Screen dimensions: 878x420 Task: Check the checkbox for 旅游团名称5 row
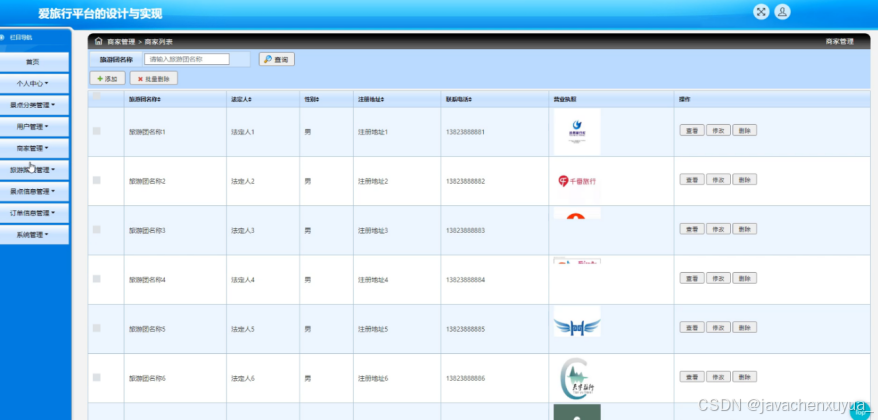[97, 328]
